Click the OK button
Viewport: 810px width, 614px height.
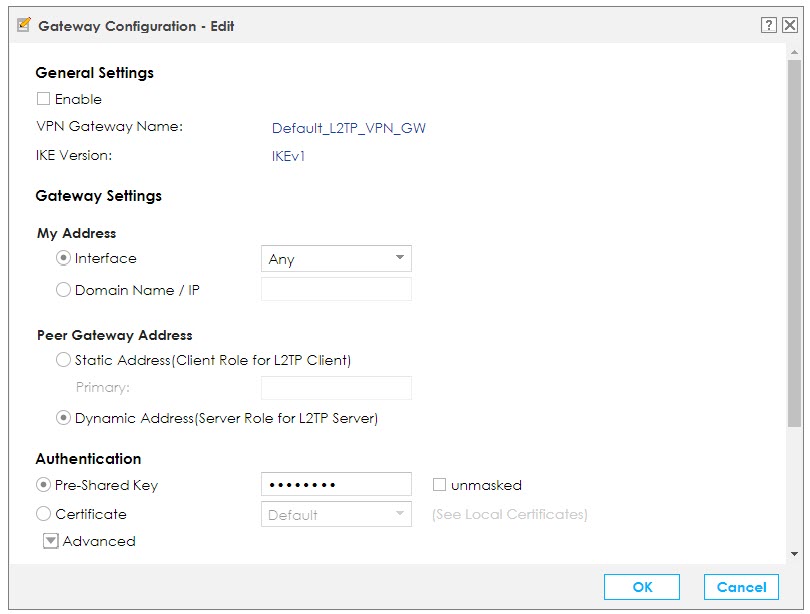641,587
